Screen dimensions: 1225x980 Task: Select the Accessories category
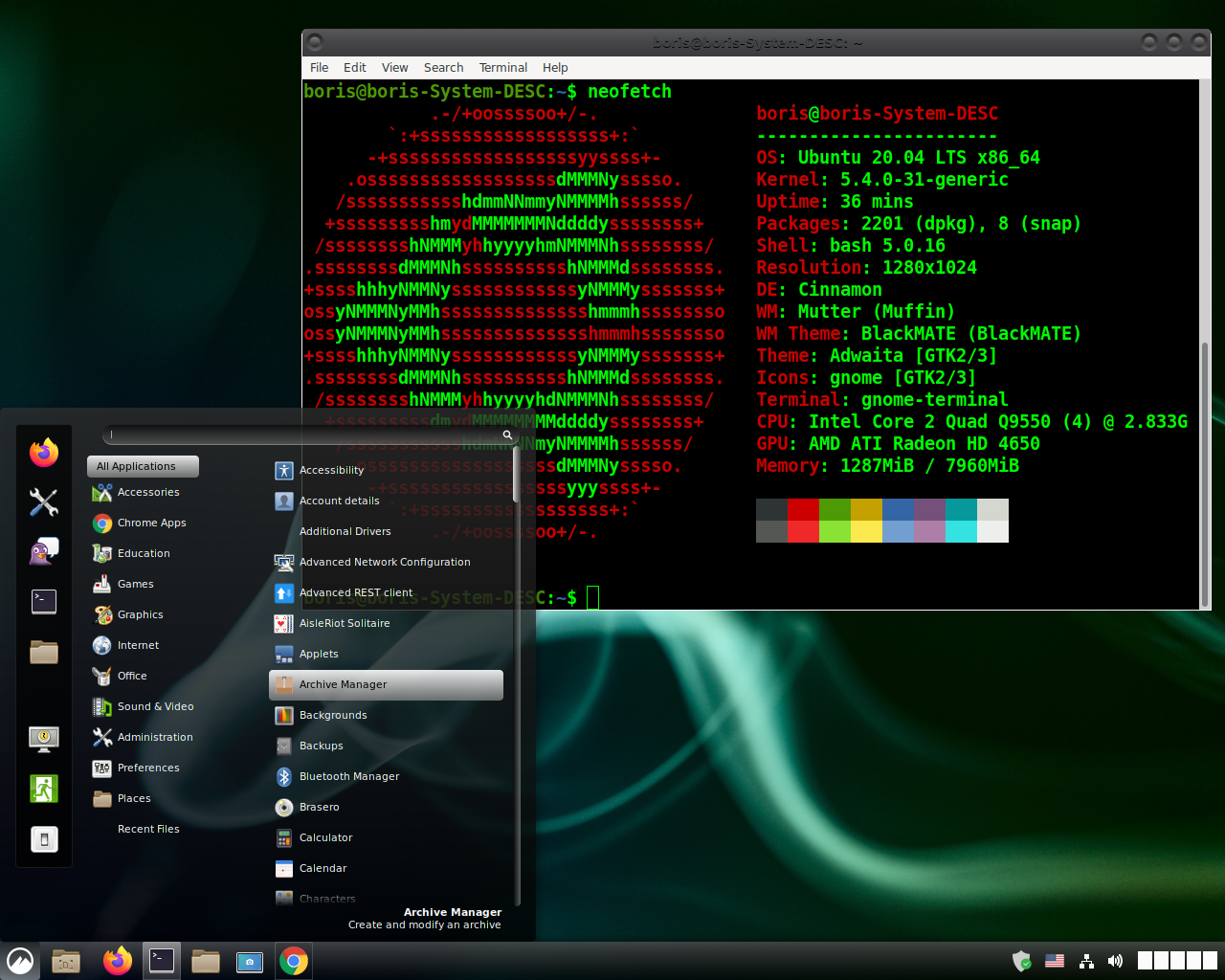pos(143,492)
